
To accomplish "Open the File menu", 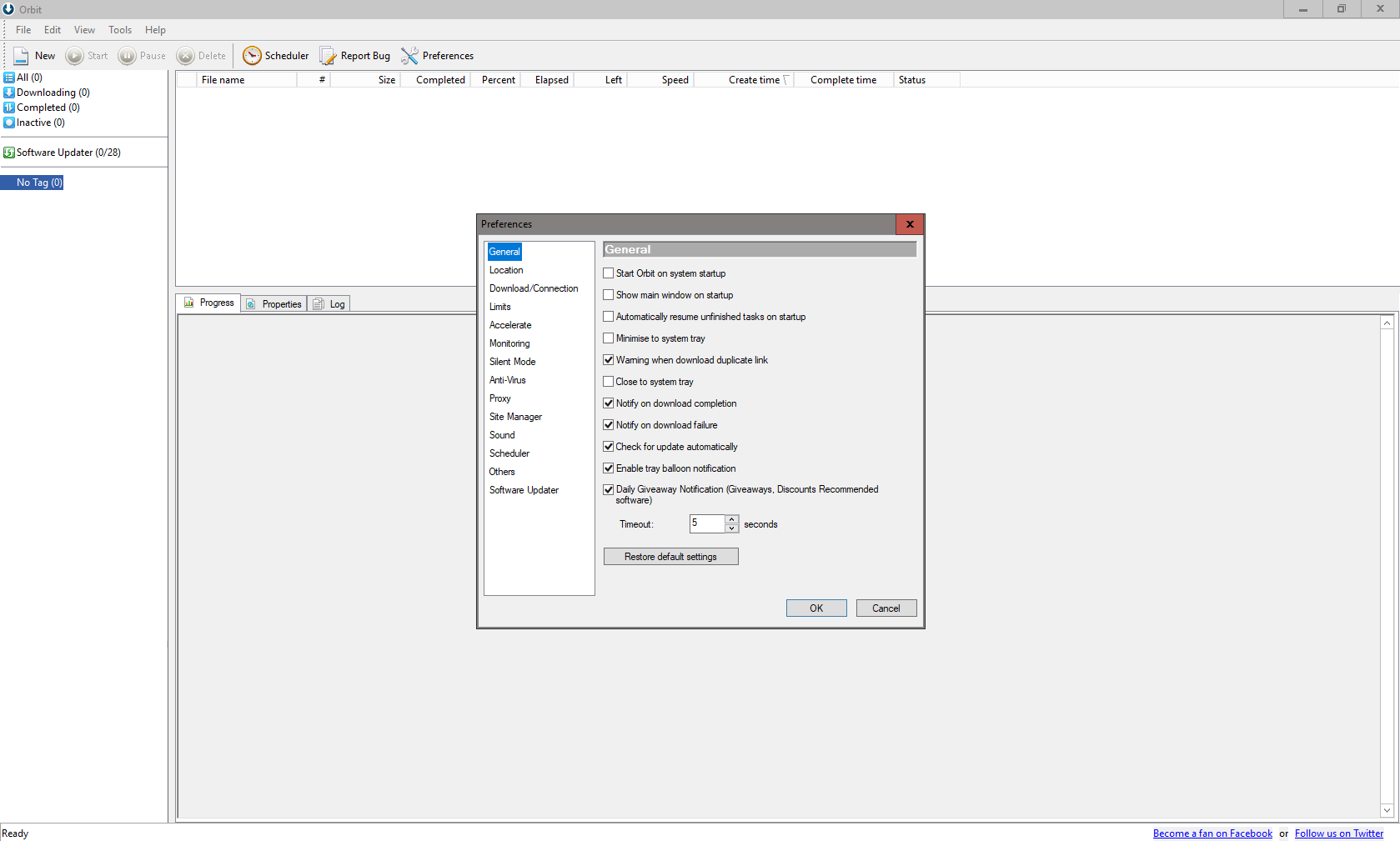I will click(23, 30).
